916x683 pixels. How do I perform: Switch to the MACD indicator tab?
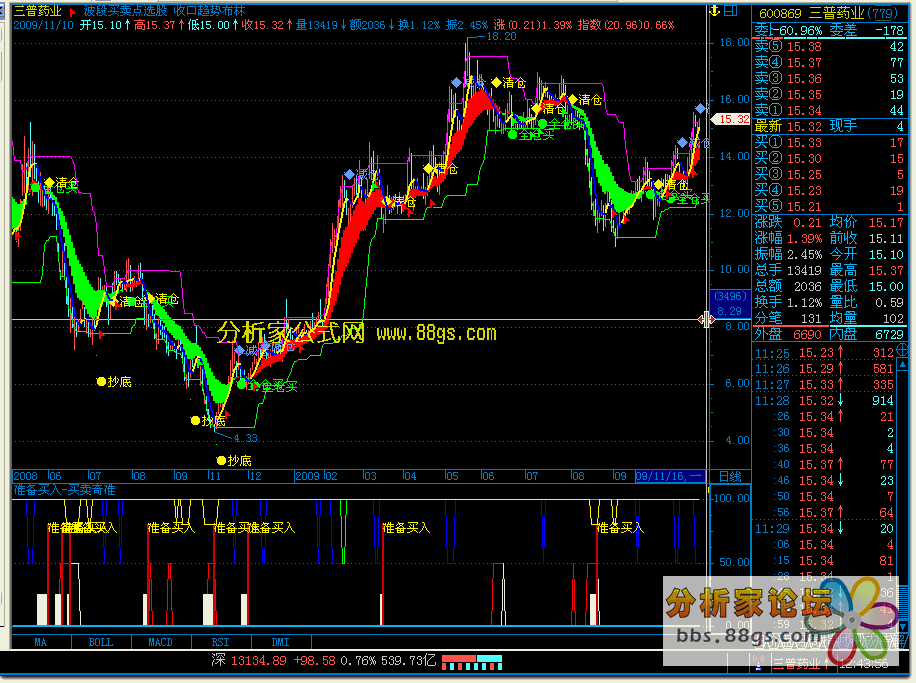pos(161,642)
